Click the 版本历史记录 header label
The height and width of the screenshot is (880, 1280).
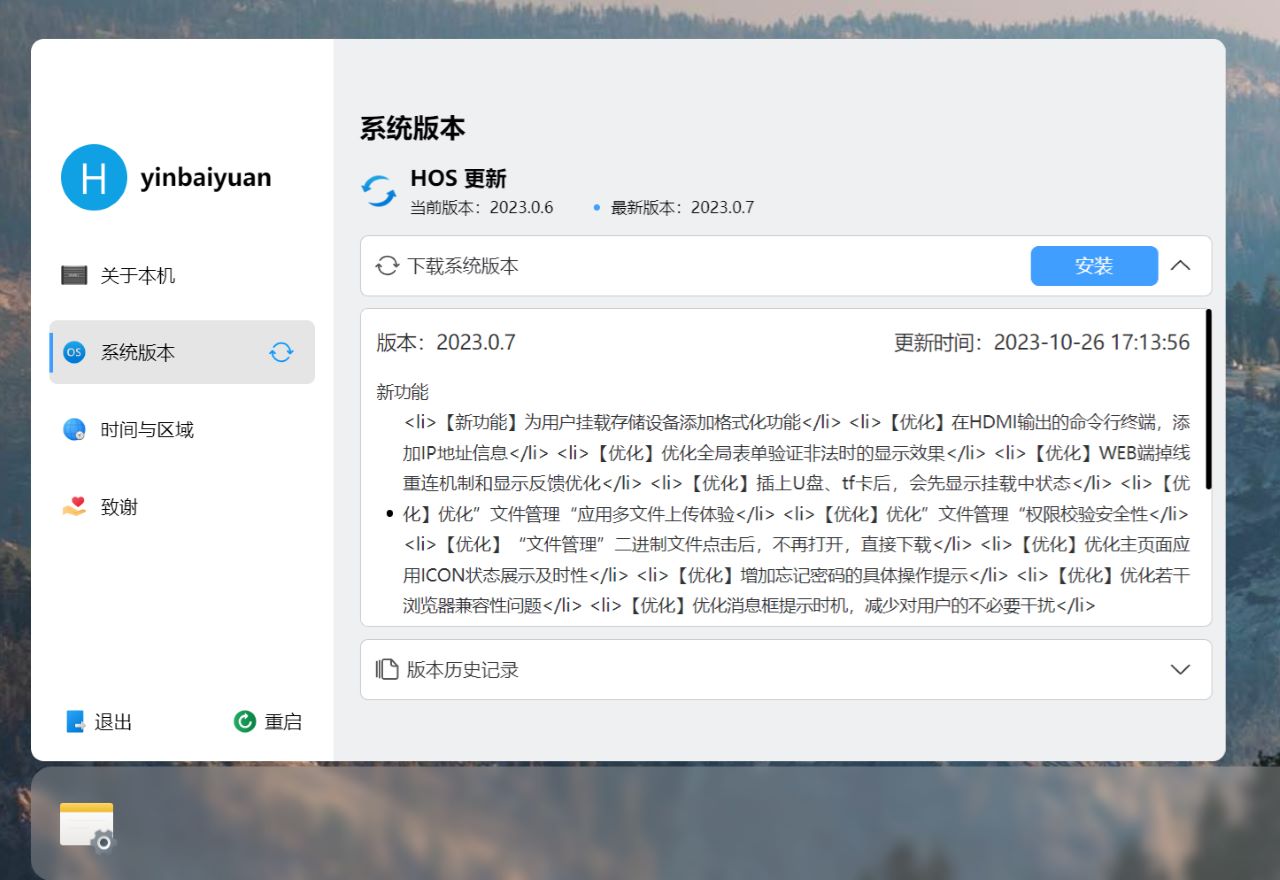463,669
